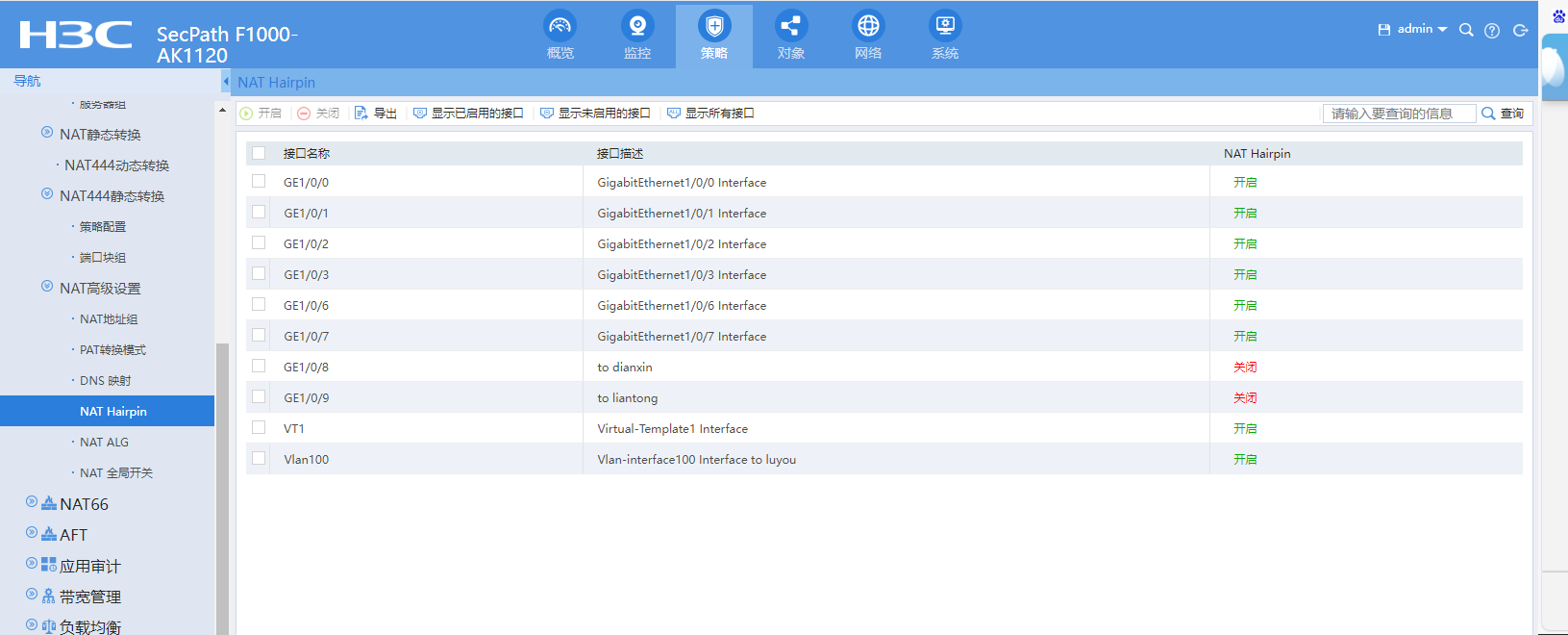The image size is (1568, 635).
Task: Check the GE1/0/8 row checkbox
Action: click(x=259, y=366)
